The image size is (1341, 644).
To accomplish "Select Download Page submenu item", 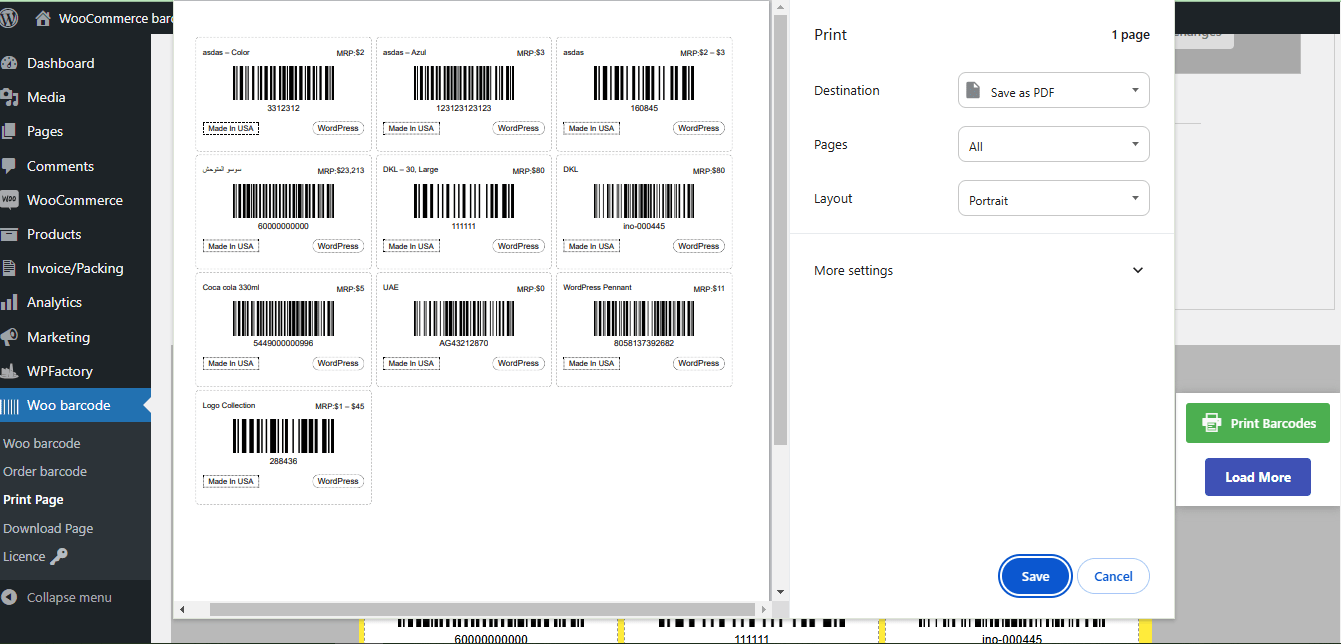I will tap(48, 528).
